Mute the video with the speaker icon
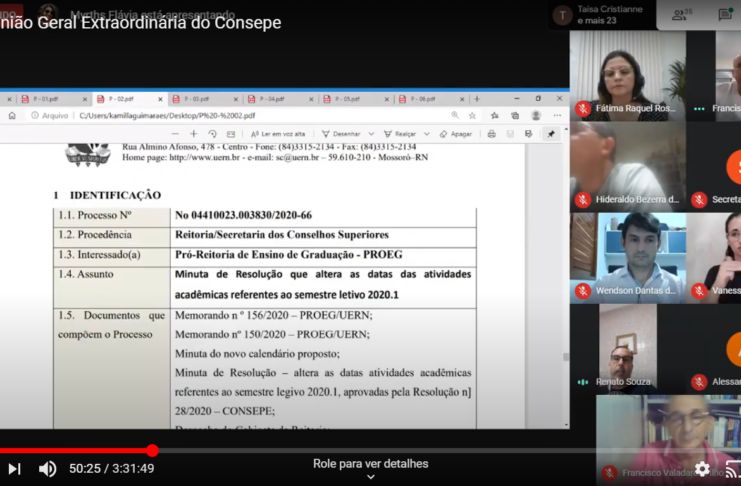The height and width of the screenshot is (486, 741). (x=47, y=469)
